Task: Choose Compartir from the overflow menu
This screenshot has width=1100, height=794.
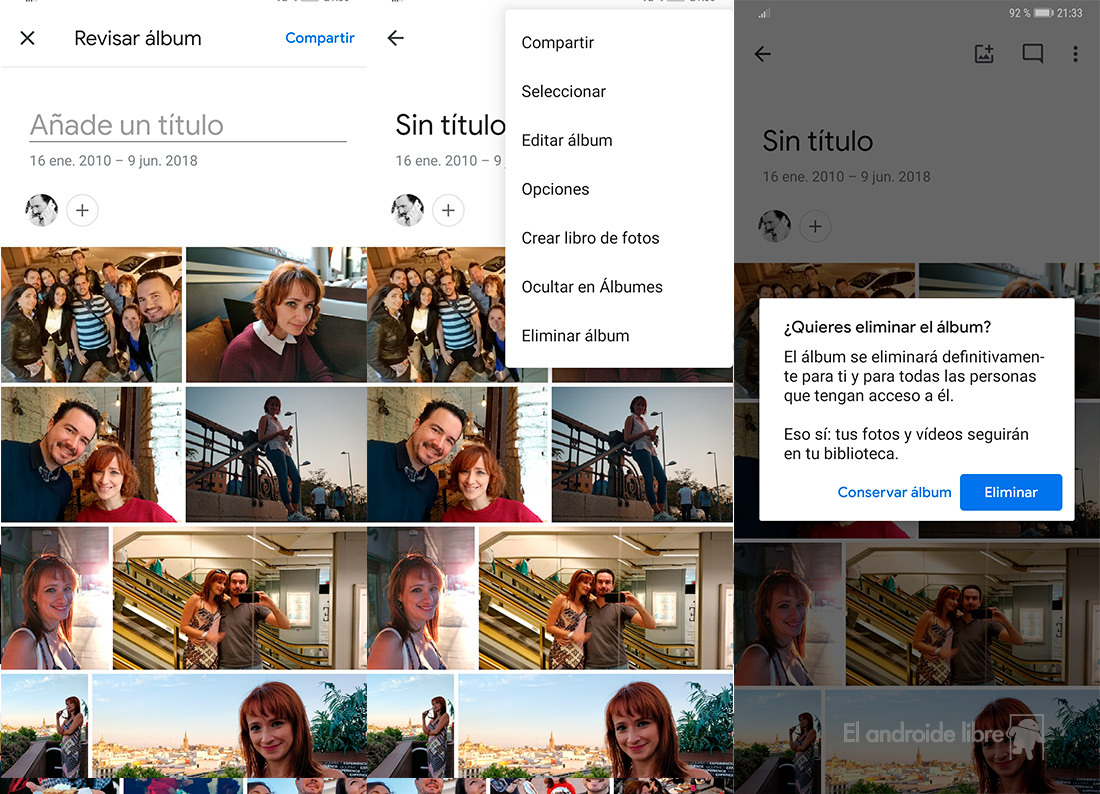Action: coord(558,43)
